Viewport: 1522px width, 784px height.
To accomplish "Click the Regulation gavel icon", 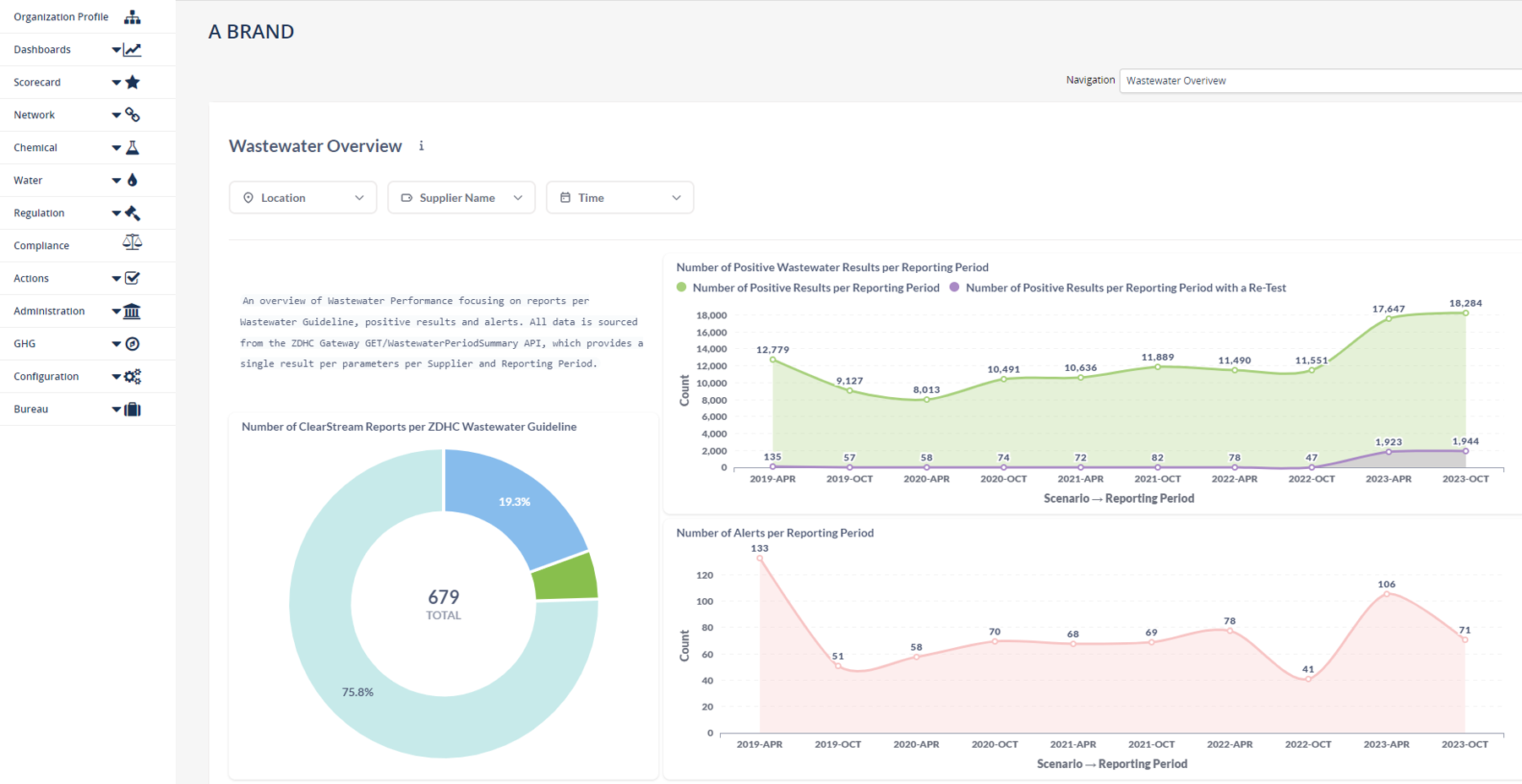I will (x=133, y=213).
